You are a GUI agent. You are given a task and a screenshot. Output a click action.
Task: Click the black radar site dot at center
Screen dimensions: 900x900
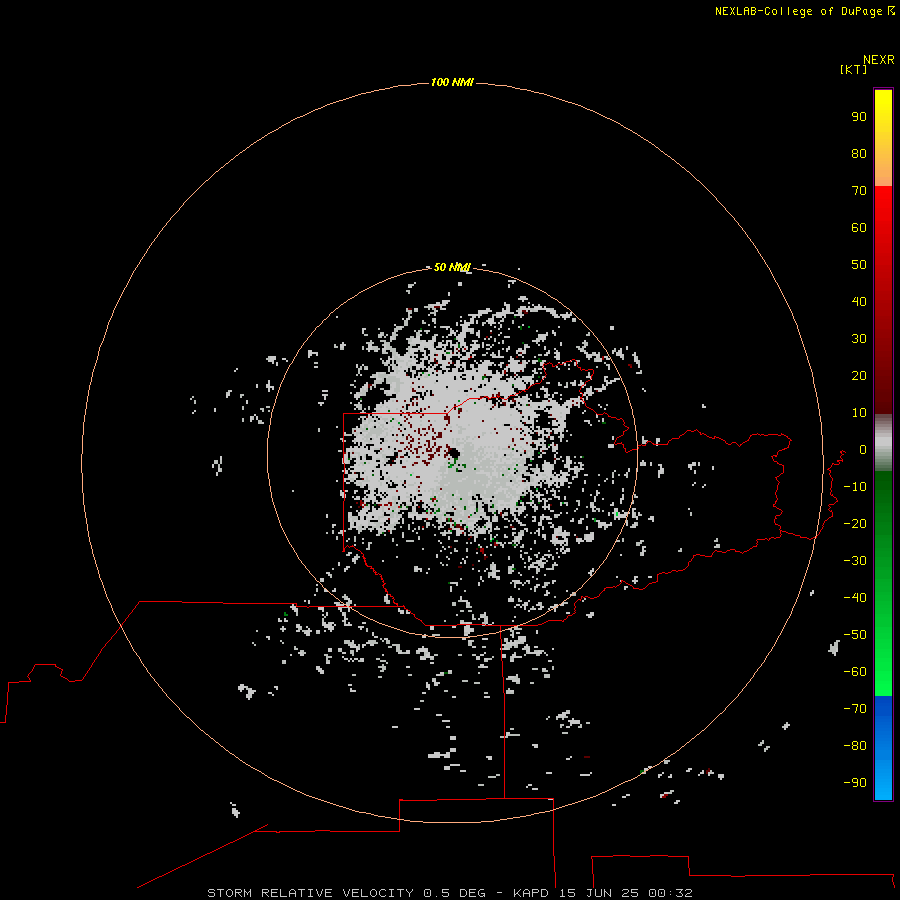453,453
